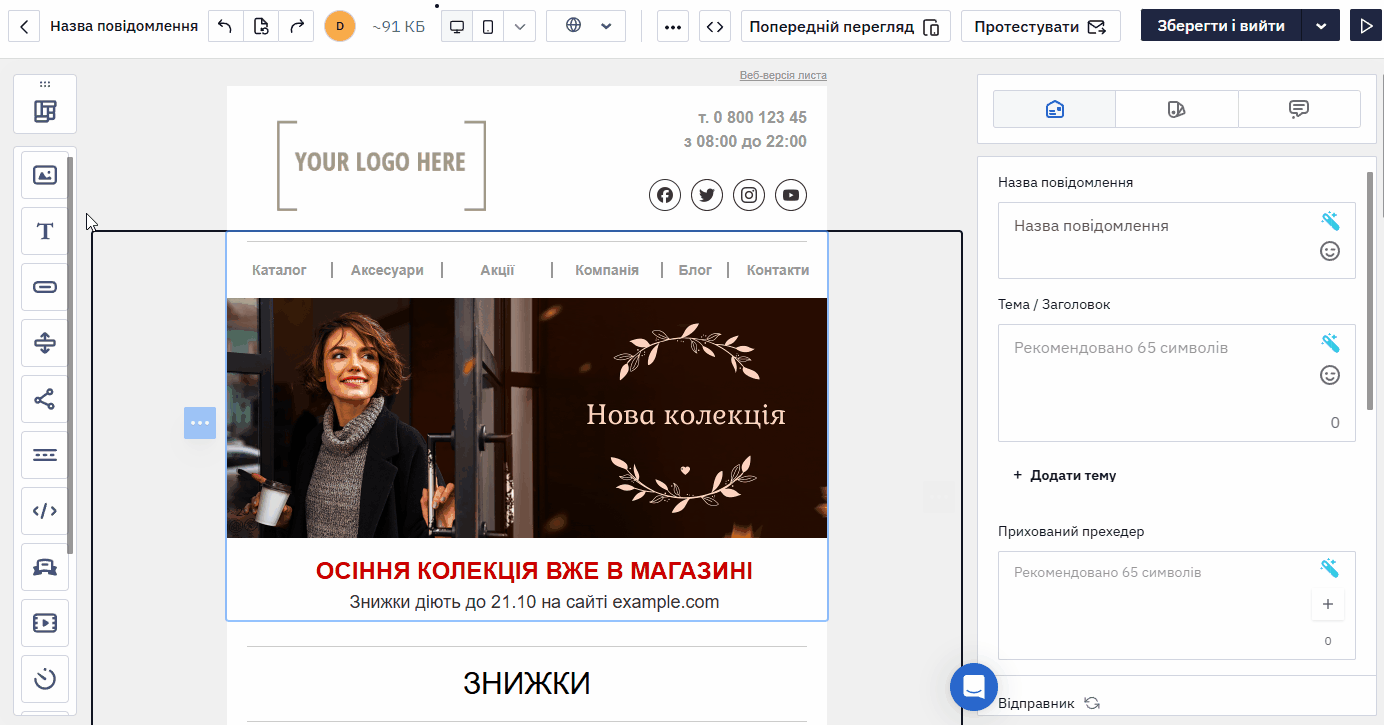Switch to message settings tab

(x=1054, y=109)
